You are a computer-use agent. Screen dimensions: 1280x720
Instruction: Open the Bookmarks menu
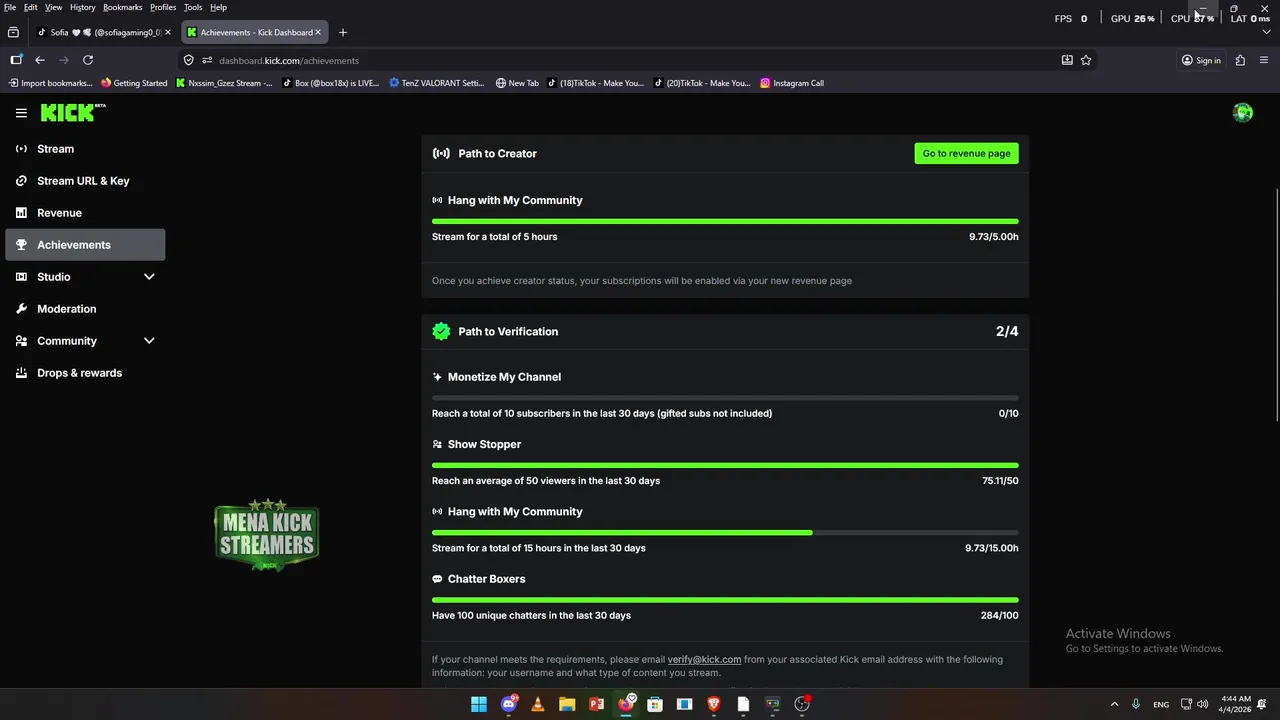click(122, 7)
